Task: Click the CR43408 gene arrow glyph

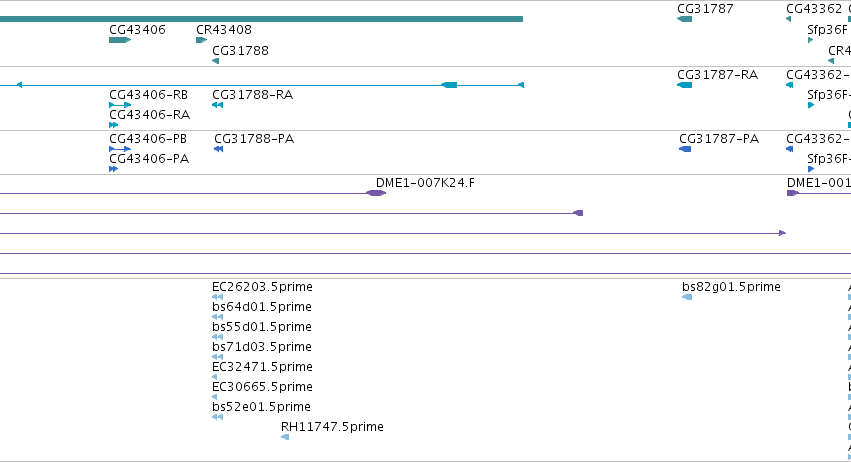Action: pyautogui.click(x=201, y=40)
